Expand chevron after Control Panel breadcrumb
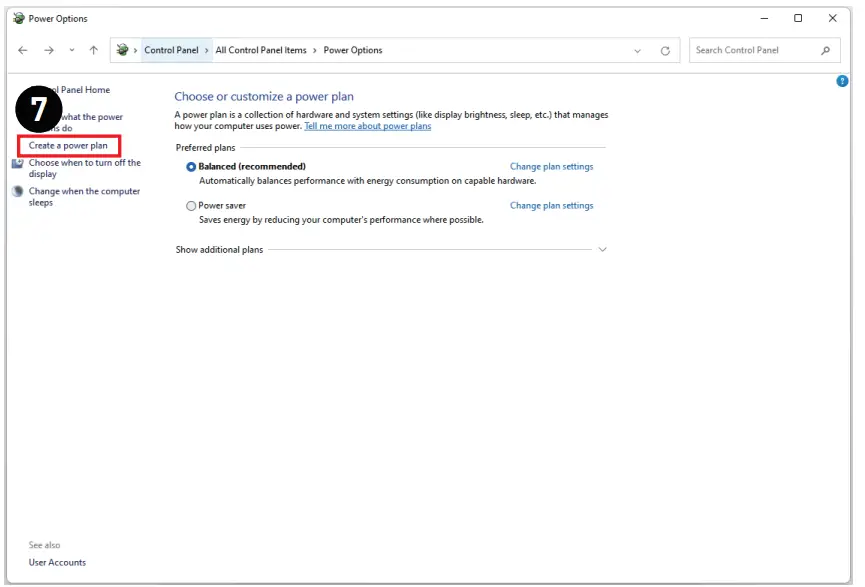The width and height of the screenshot is (865, 587). click(206, 51)
